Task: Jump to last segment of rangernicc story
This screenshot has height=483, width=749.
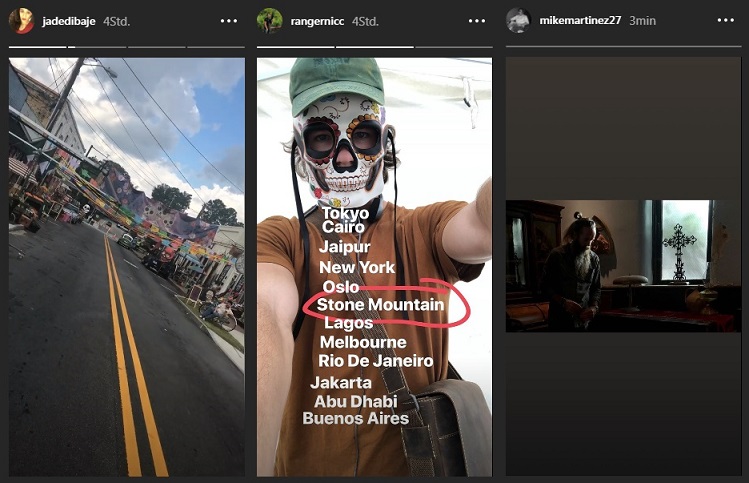Action: [x=454, y=47]
